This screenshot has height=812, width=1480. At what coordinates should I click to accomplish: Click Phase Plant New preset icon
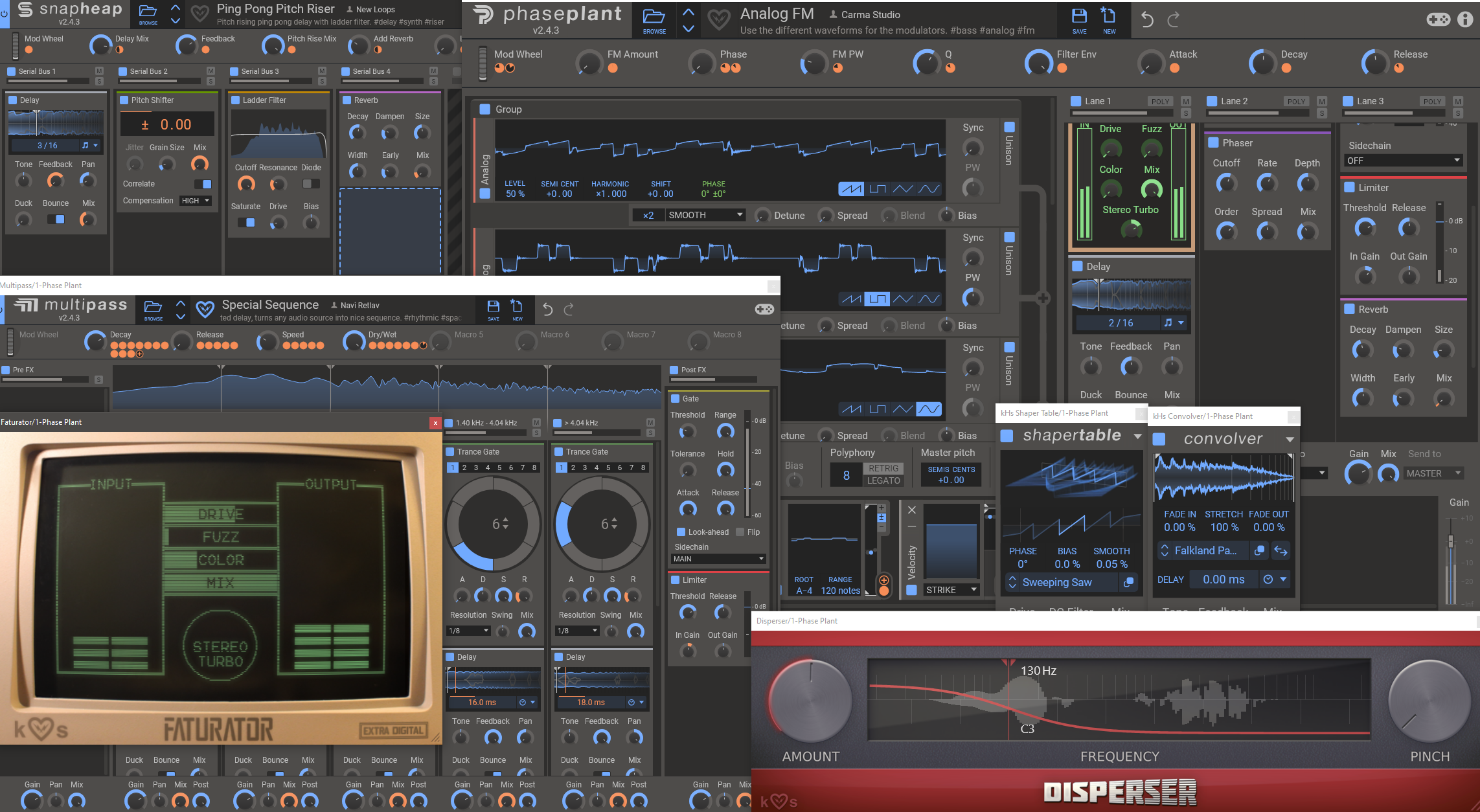1109,18
